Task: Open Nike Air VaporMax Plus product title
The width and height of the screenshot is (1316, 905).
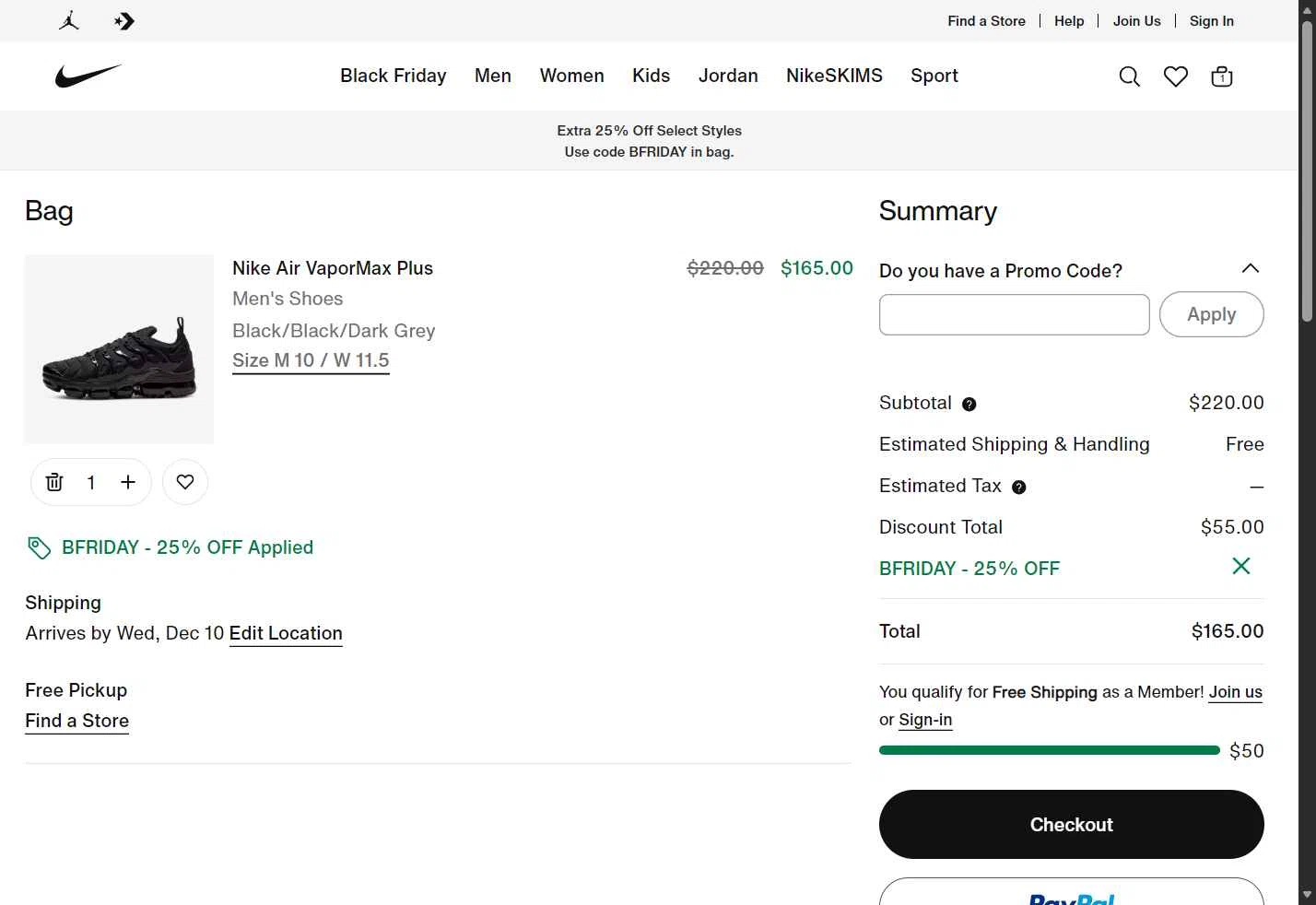Action: (x=333, y=268)
